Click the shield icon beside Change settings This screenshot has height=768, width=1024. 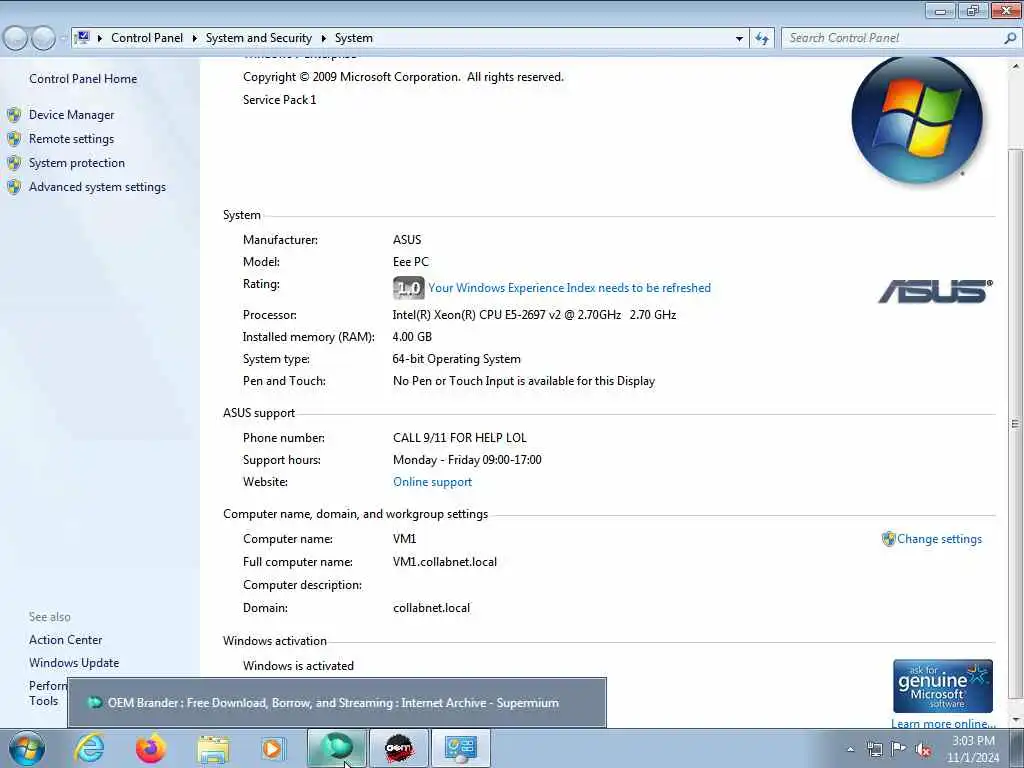[888, 539]
